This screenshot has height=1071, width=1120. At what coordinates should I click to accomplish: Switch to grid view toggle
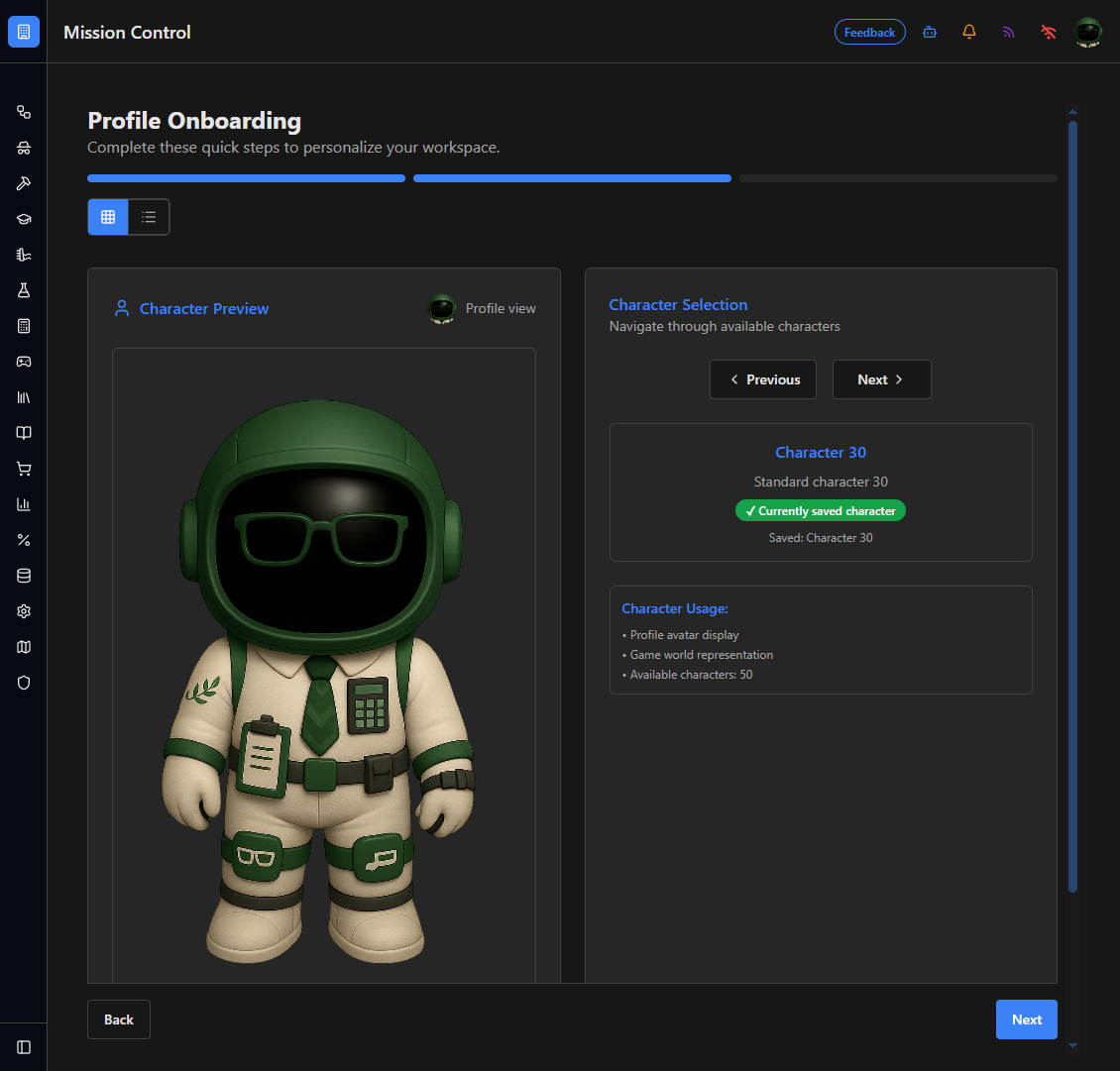108,217
